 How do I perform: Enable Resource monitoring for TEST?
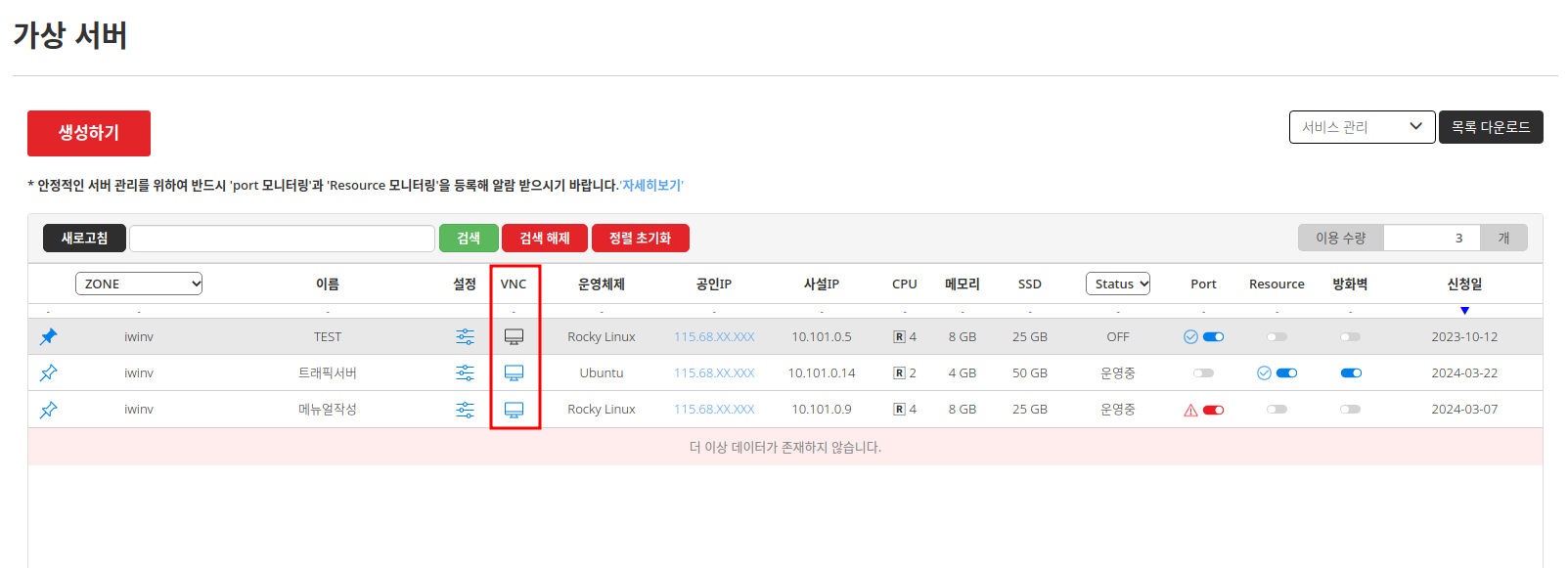1277,336
